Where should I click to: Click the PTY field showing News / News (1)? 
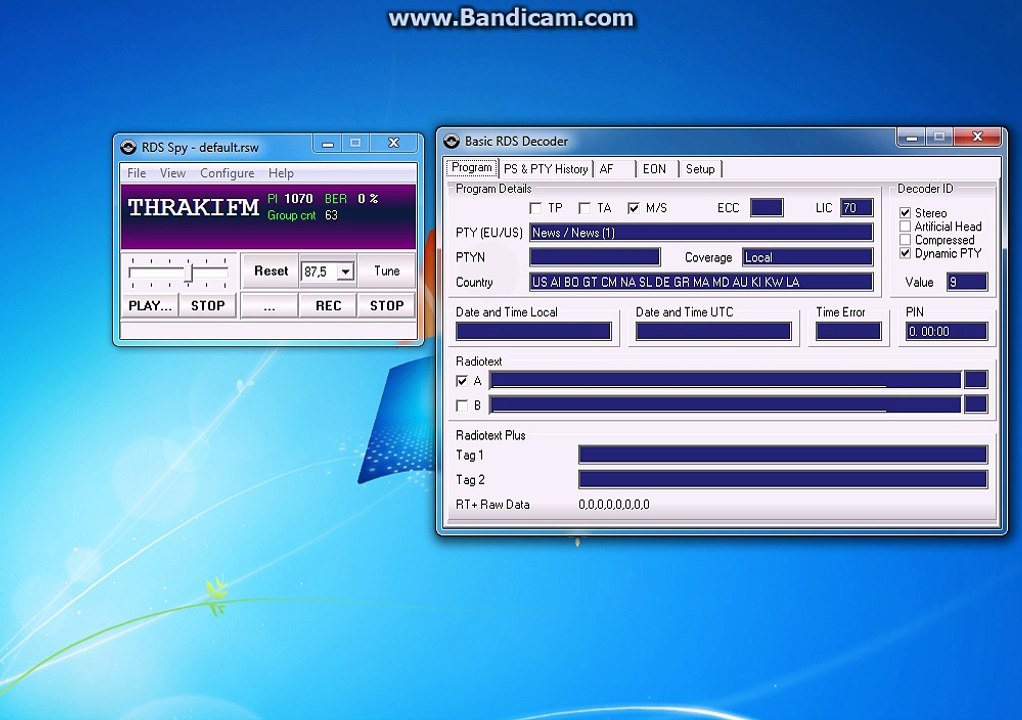(x=701, y=233)
